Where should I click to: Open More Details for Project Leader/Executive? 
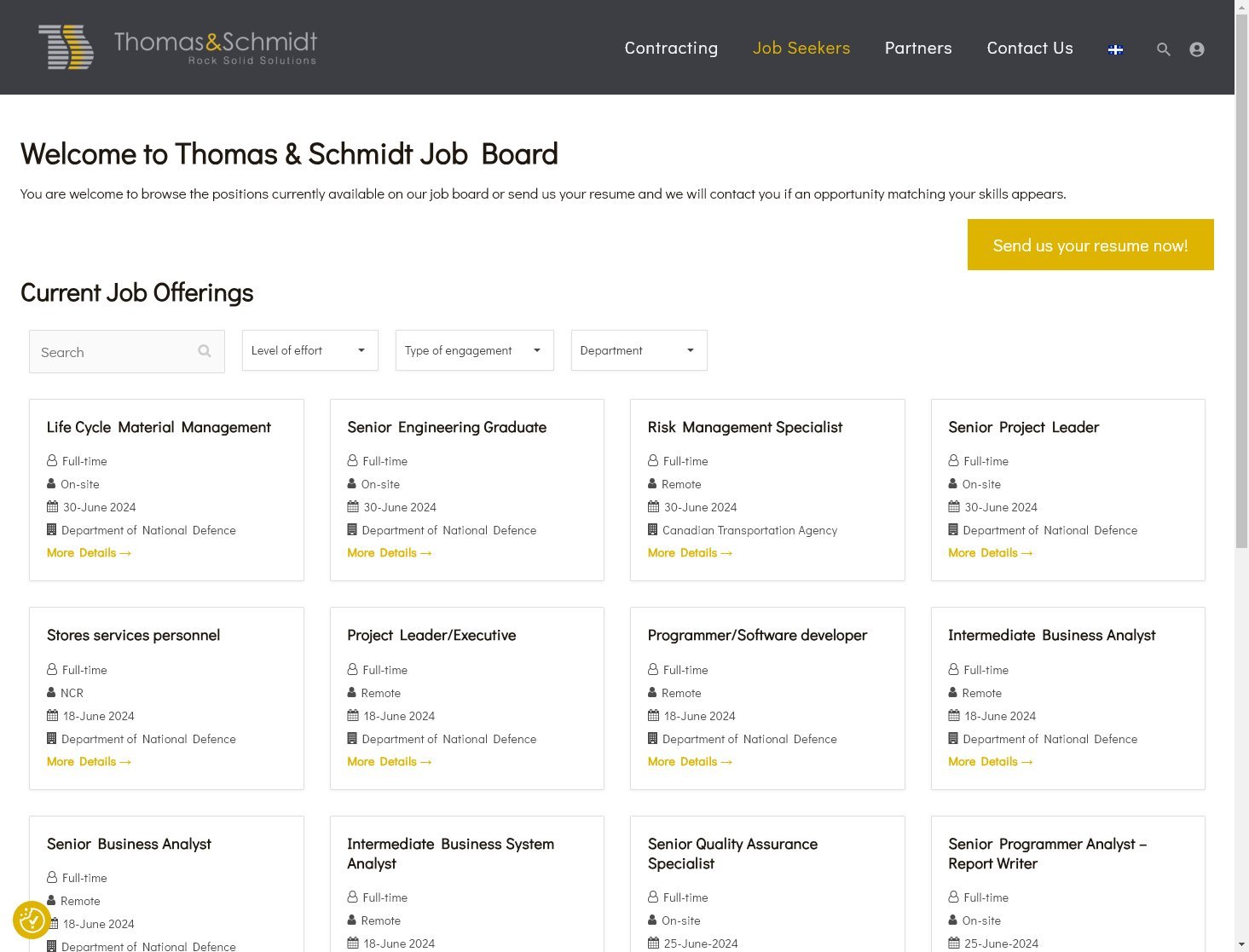tap(390, 761)
